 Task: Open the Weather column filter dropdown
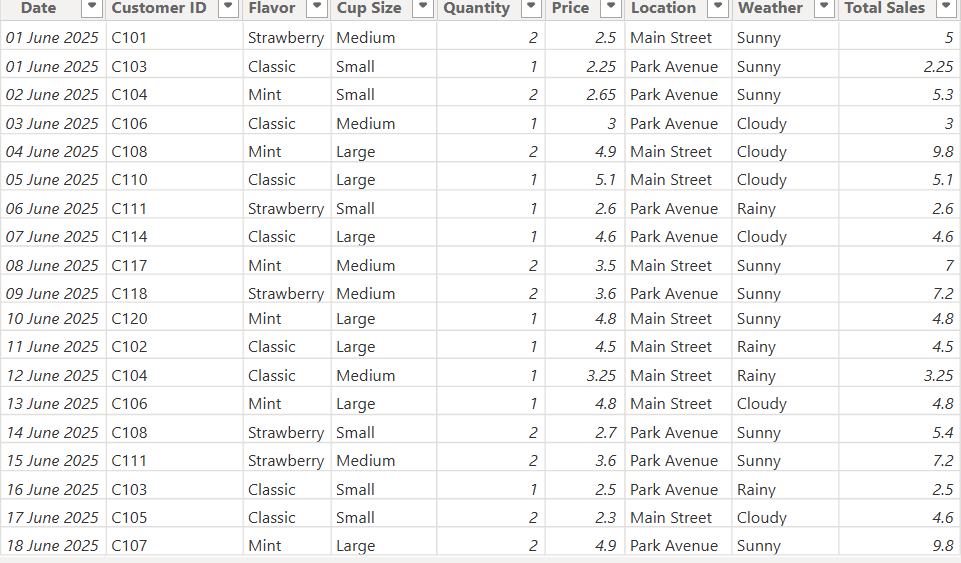(x=823, y=8)
